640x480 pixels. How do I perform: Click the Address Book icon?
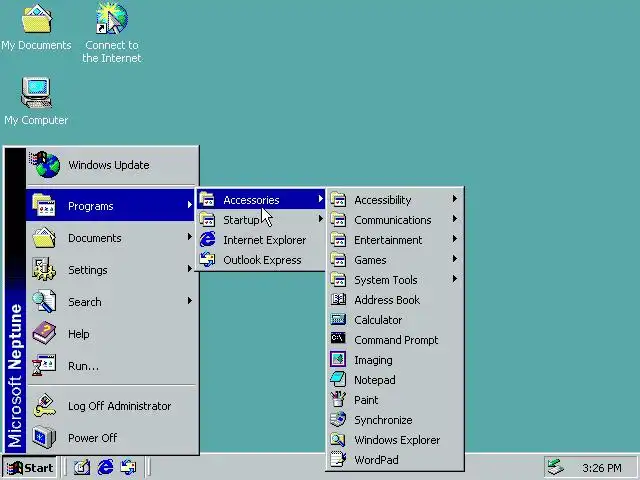click(338, 300)
